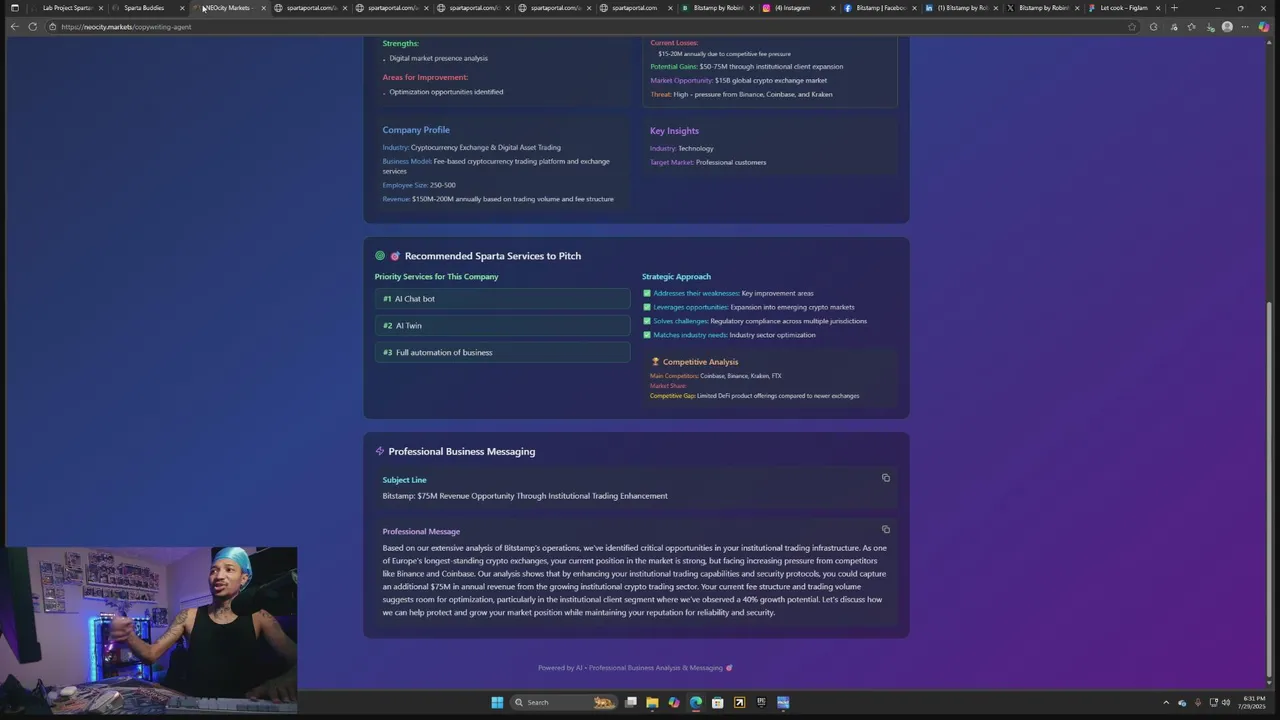Click the Key Insights heading
The image size is (1280, 720).
pos(674,131)
